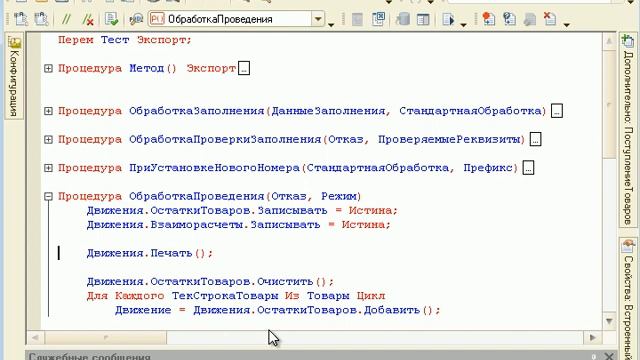Click the database cylinder toolbar icon
The width and height of the screenshot is (640, 360).
pos(402,19)
